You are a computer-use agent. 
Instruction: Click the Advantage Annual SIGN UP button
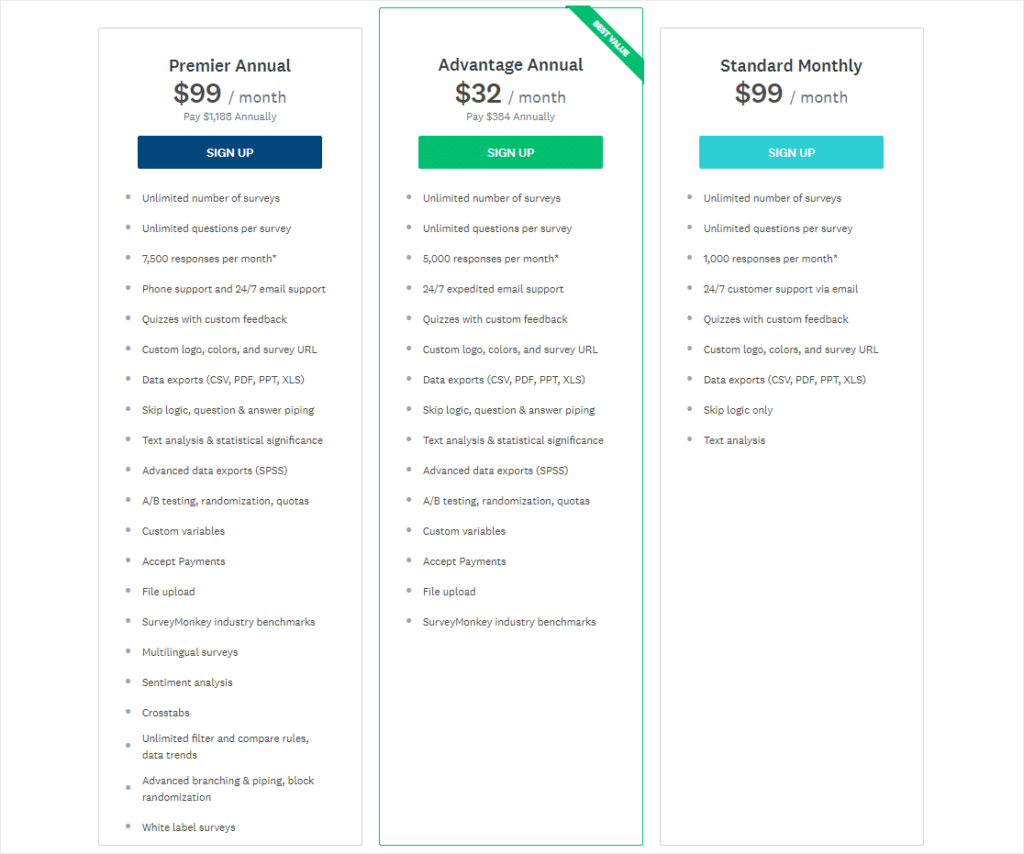tap(510, 152)
